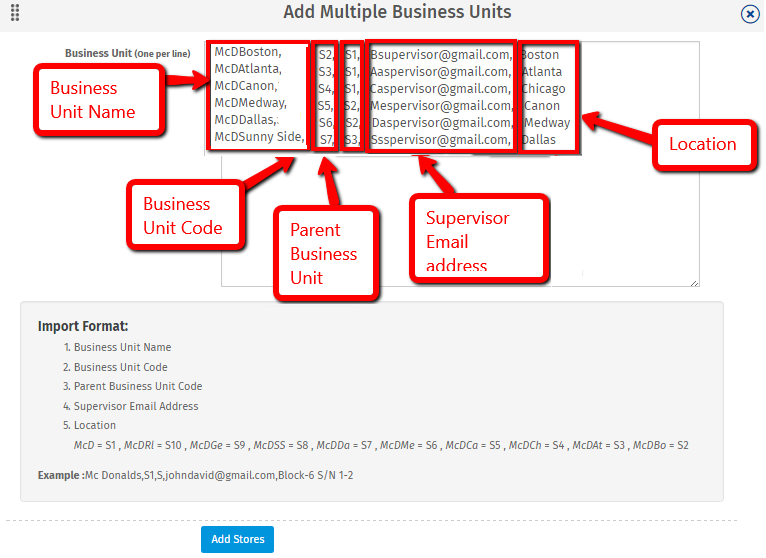
Task: Click the McDBoston business unit name text
Action: [248, 52]
